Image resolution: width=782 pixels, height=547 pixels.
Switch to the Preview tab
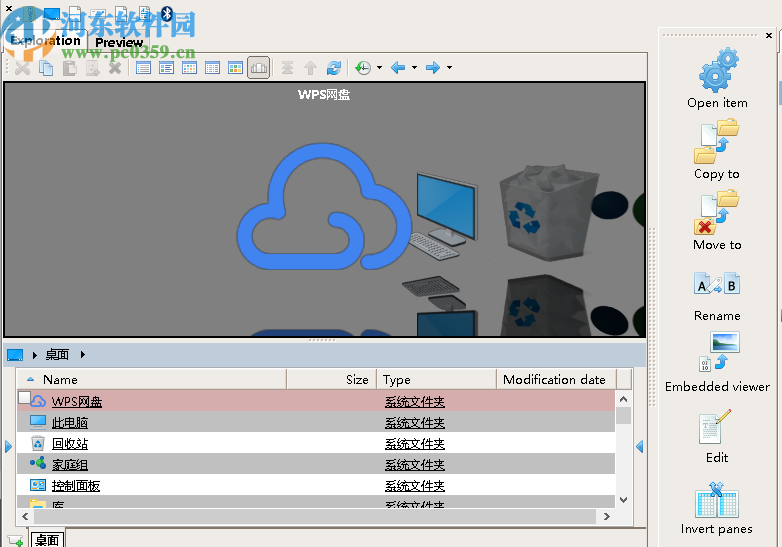click(x=119, y=42)
